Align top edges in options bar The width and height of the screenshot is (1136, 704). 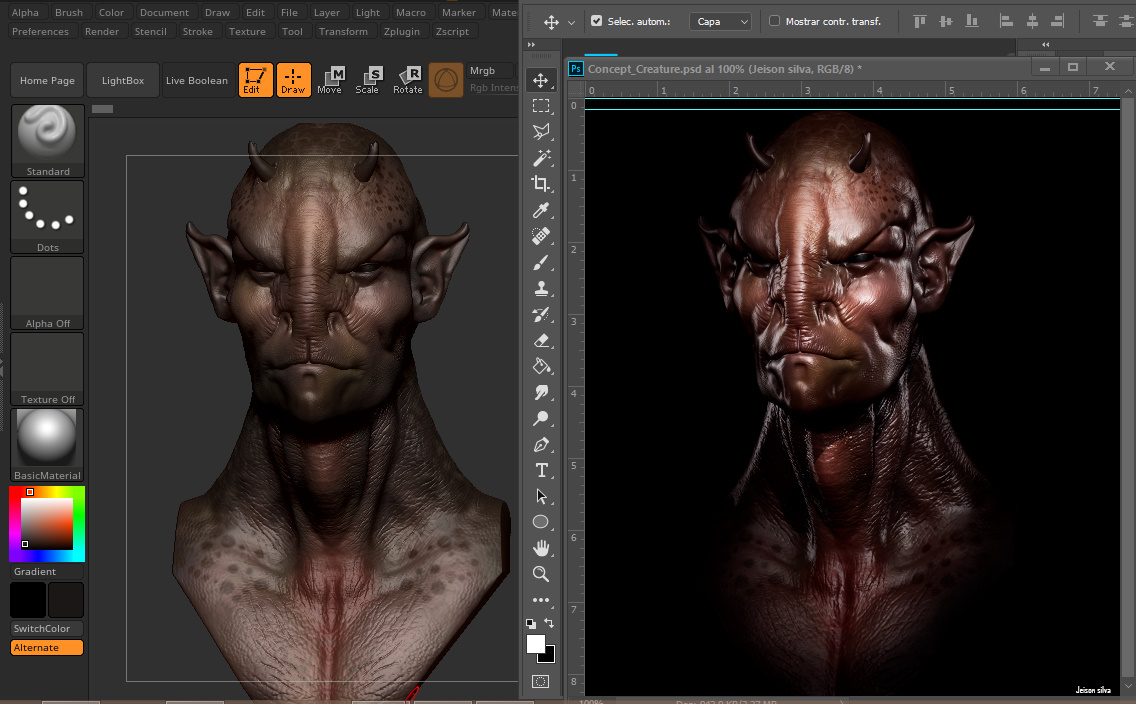pyautogui.click(x=919, y=21)
